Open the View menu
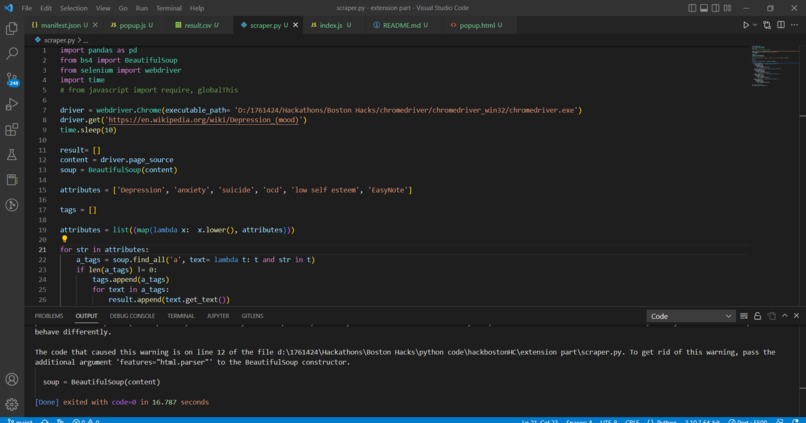Screen dimensions: 806x423 click(103, 8)
